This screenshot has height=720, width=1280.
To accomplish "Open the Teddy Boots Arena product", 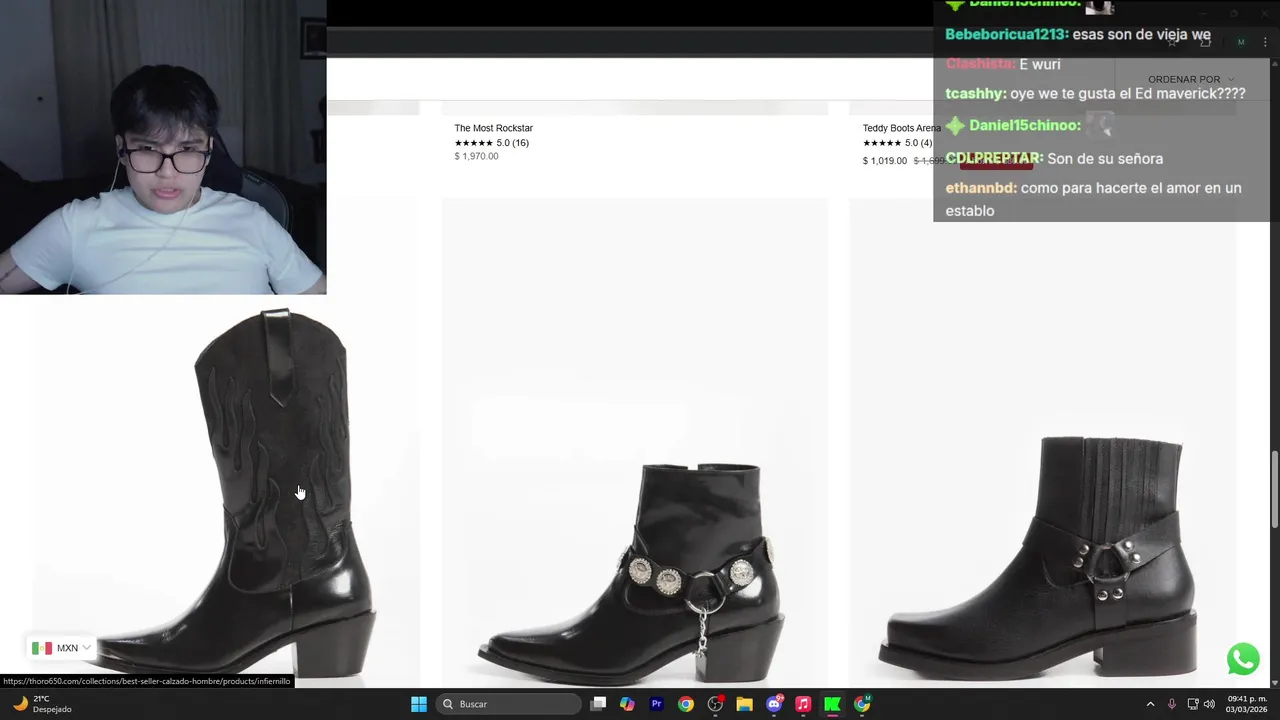I will [x=901, y=128].
